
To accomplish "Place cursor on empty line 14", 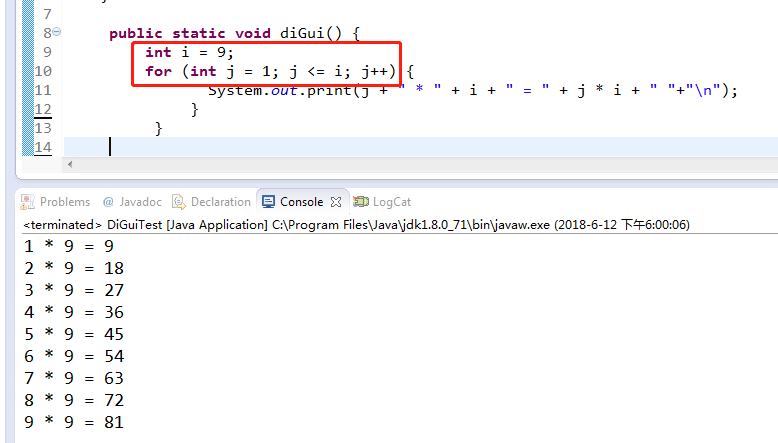I will (421, 147).
